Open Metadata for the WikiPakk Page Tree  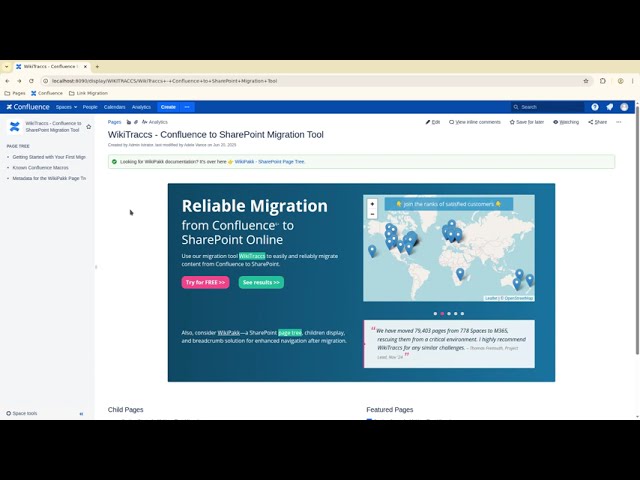pyautogui.click(x=49, y=178)
